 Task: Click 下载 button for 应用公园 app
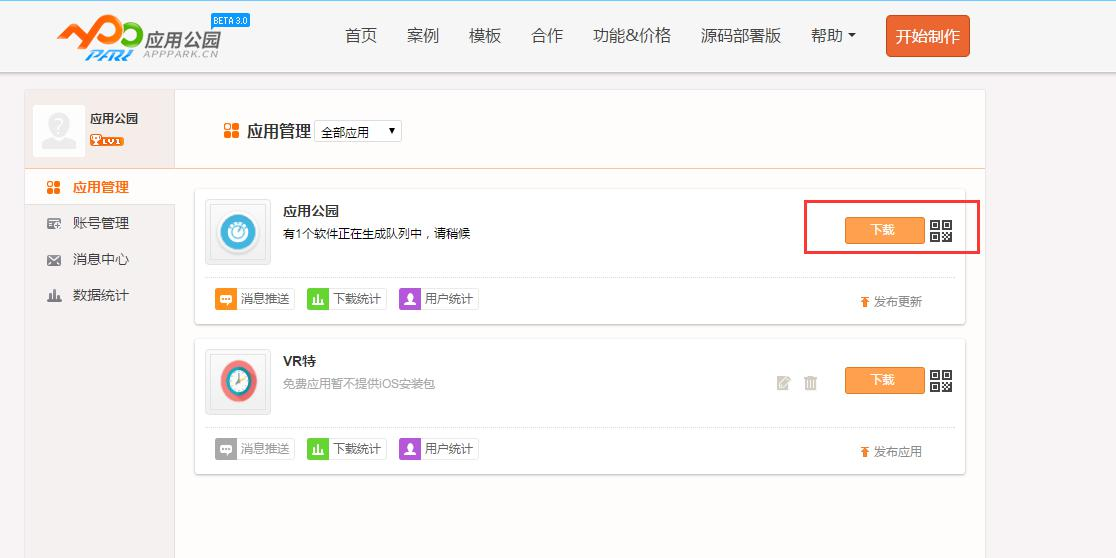[884, 230]
